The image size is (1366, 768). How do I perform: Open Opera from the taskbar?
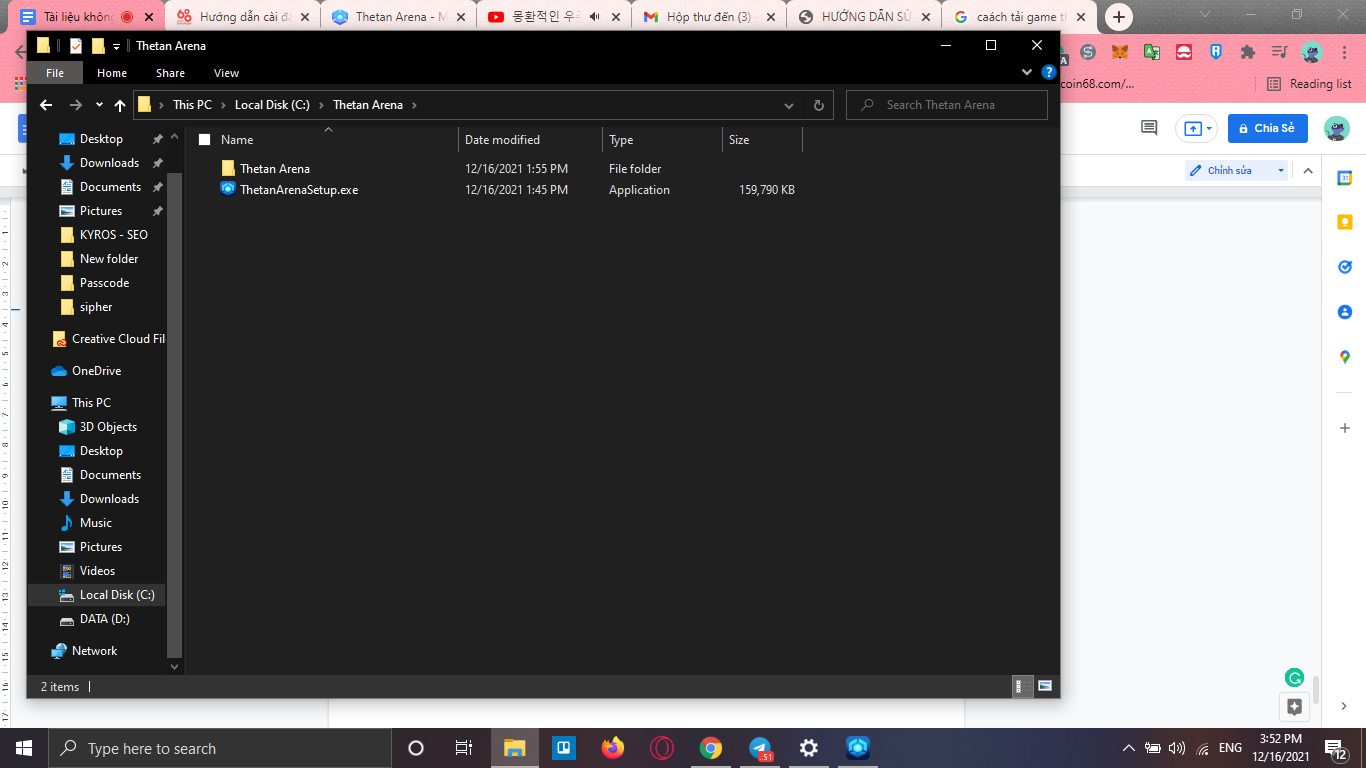click(662, 748)
